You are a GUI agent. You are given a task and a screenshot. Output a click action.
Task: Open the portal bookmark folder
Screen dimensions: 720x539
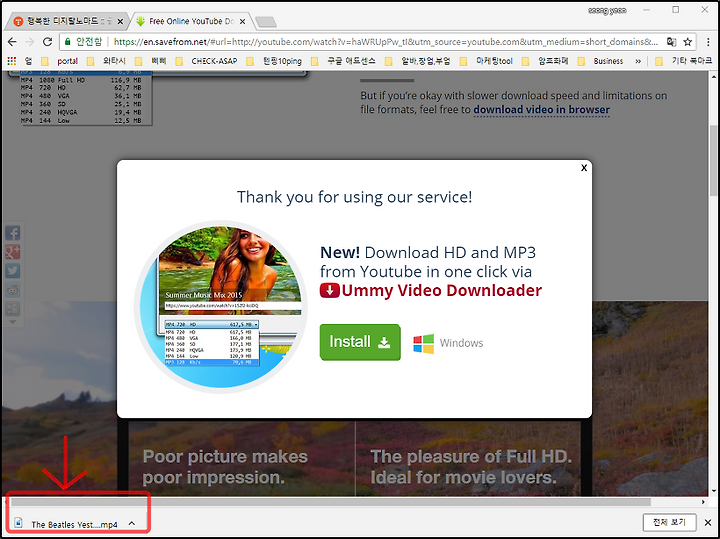coord(60,61)
